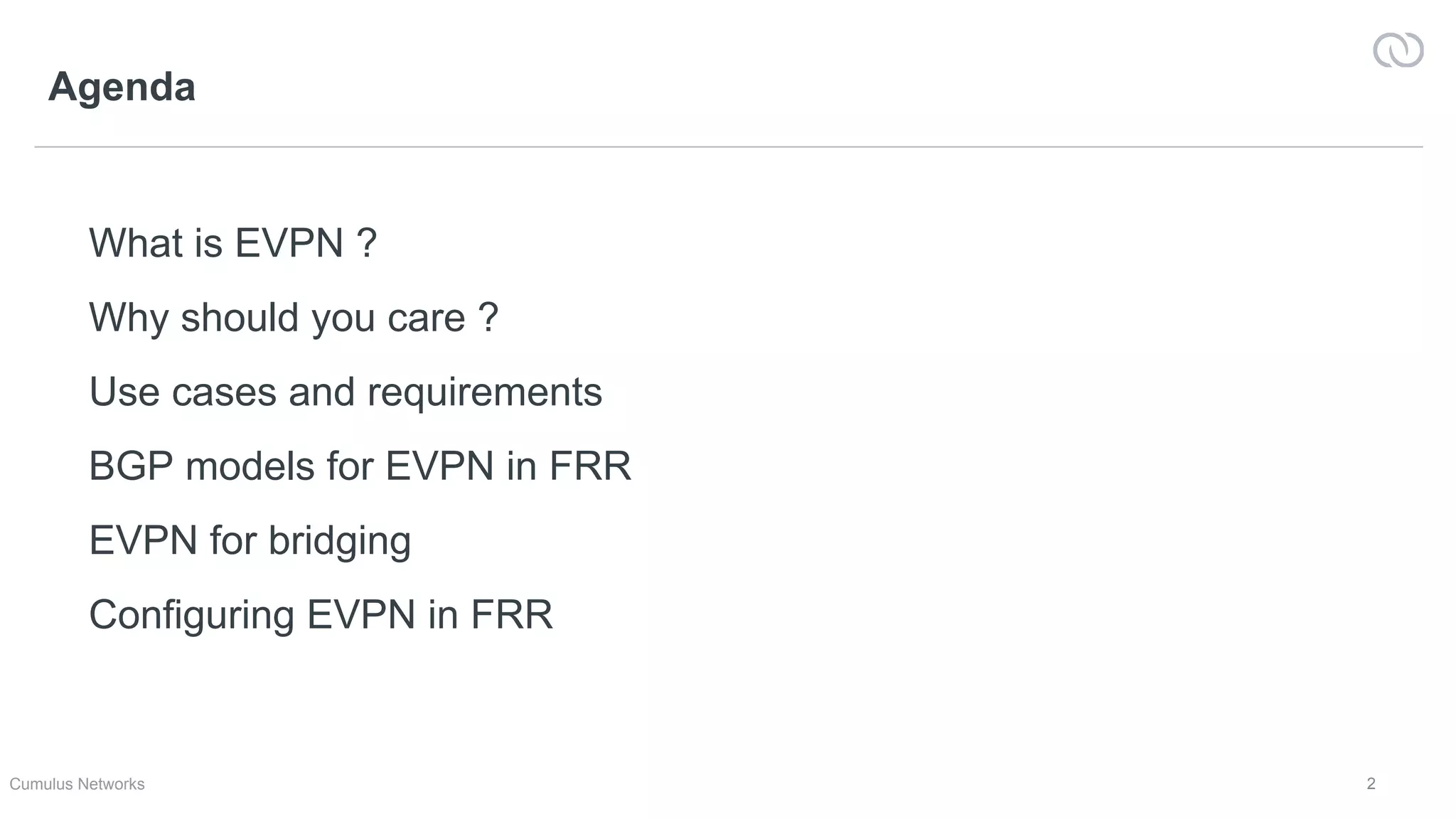Viewport: 1456px width, 819px height.
Task: Click the horizontal divider line under the title
Action: click(728, 146)
